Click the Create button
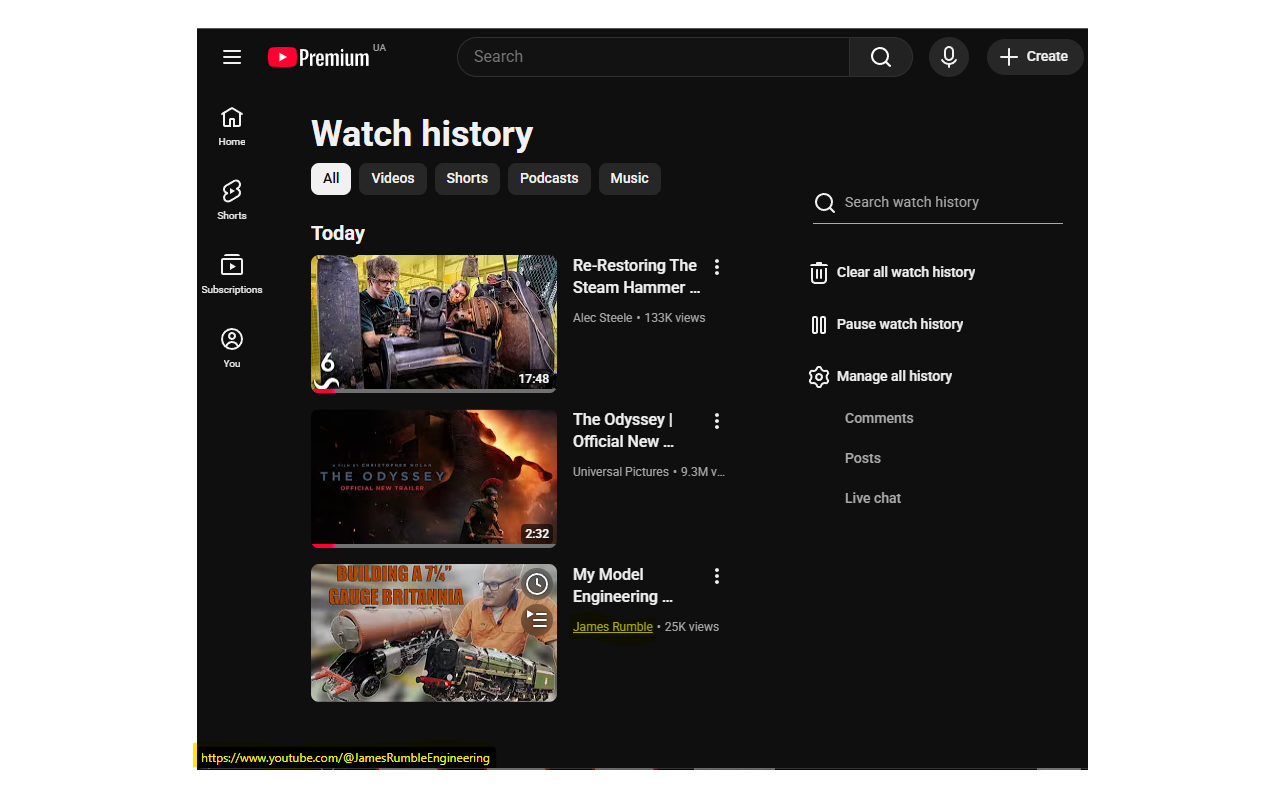 1035,57
